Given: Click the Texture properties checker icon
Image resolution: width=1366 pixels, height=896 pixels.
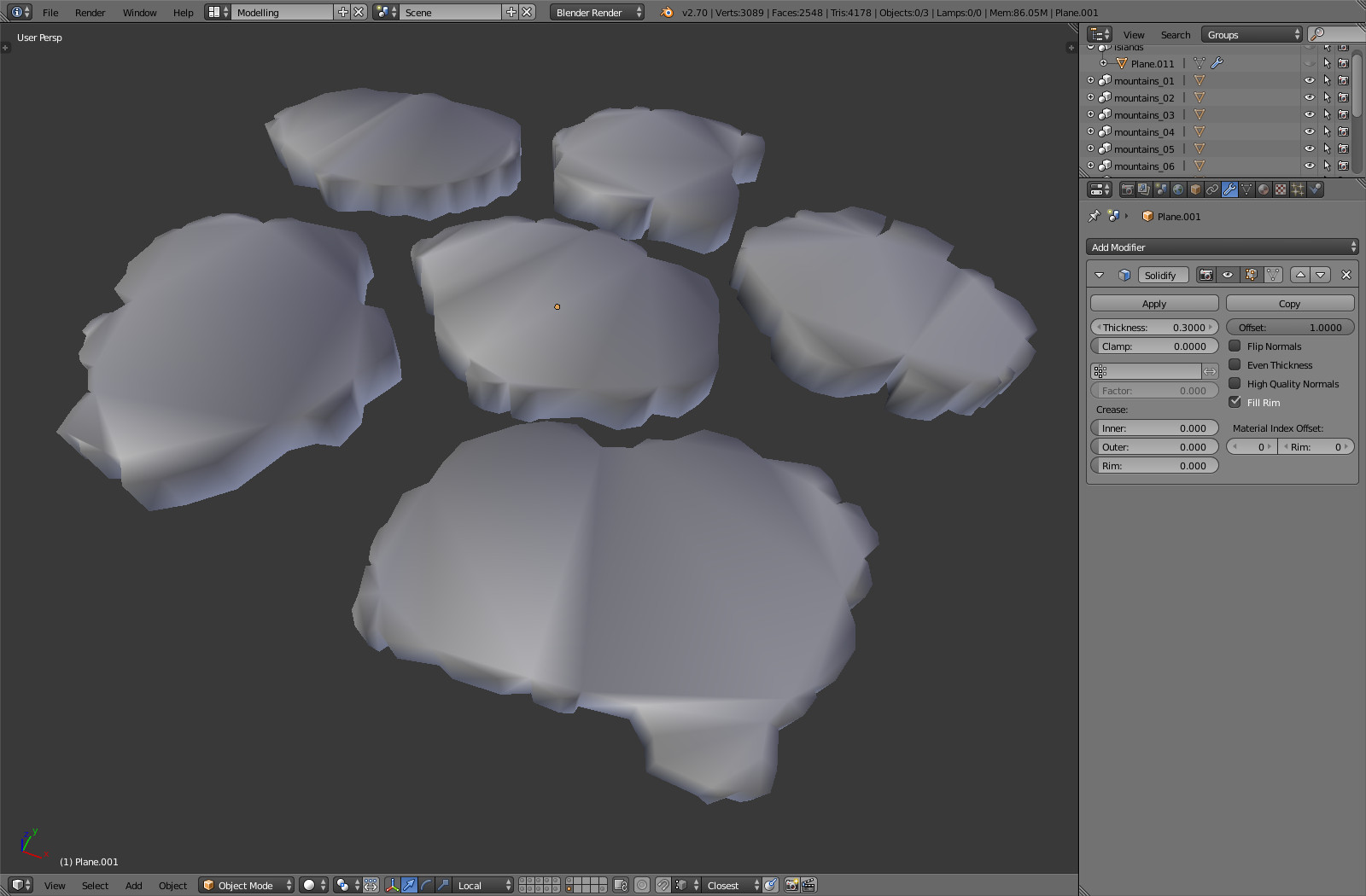Looking at the screenshot, I should [x=1281, y=189].
